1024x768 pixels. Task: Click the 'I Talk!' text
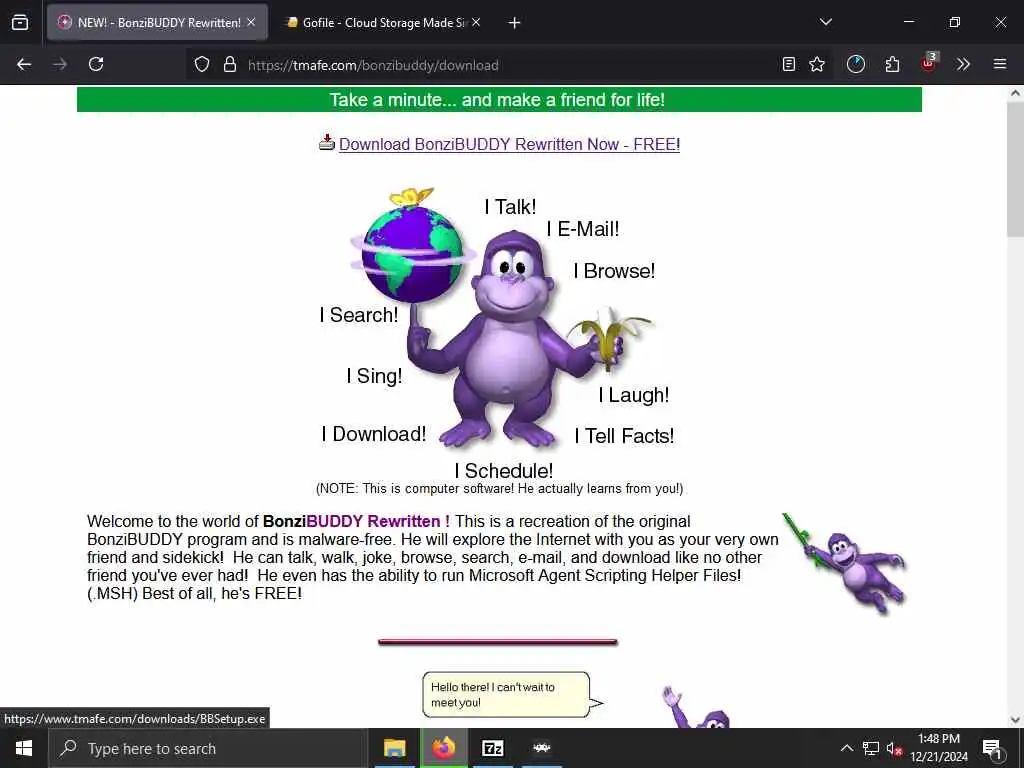(x=510, y=207)
